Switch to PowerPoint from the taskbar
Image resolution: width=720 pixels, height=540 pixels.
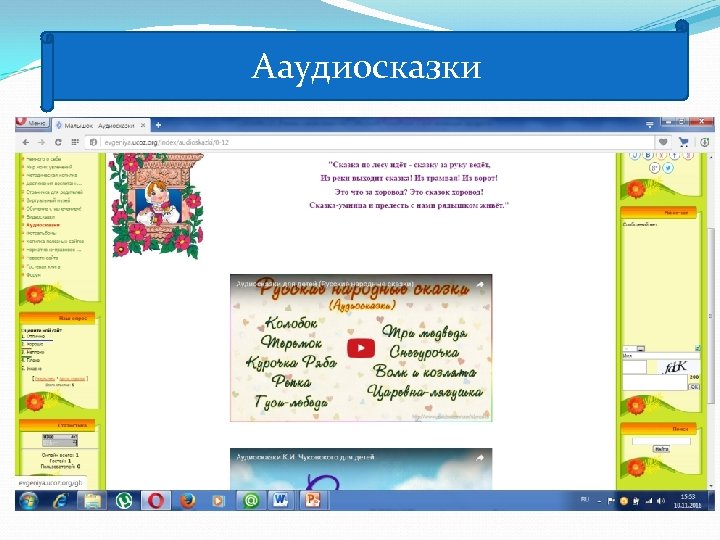click(x=313, y=501)
